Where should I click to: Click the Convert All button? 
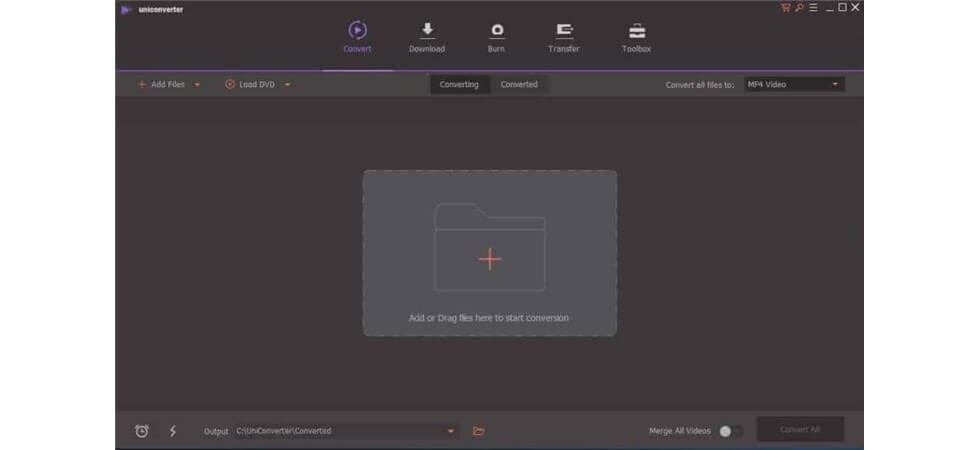point(800,429)
